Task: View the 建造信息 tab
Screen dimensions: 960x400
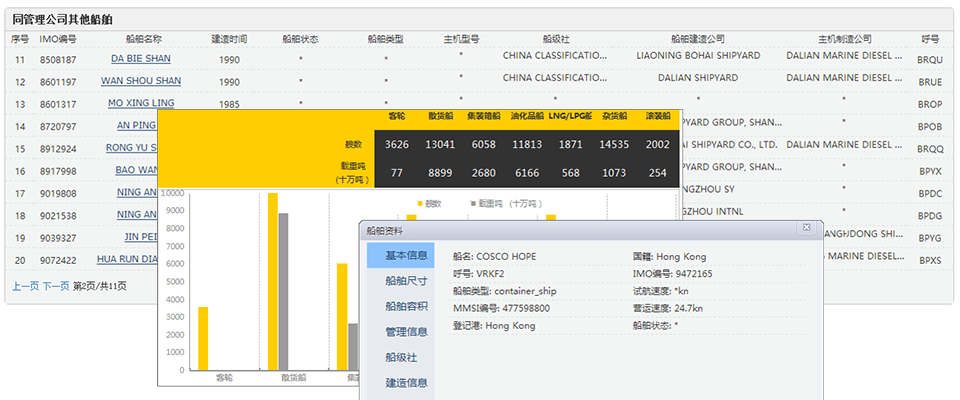Action: tap(406, 382)
